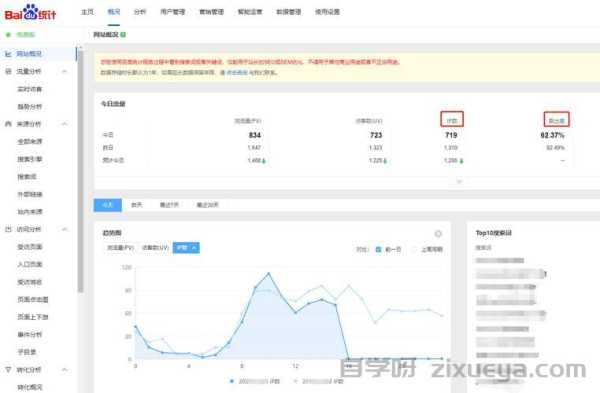600x393 pixels.
Task: Select the 最近7天 date range tab
Action: [169, 205]
